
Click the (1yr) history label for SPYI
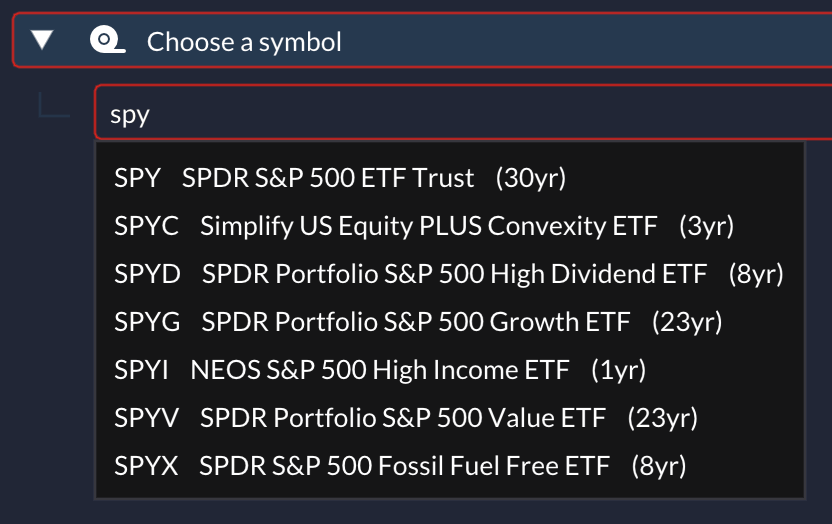click(619, 370)
